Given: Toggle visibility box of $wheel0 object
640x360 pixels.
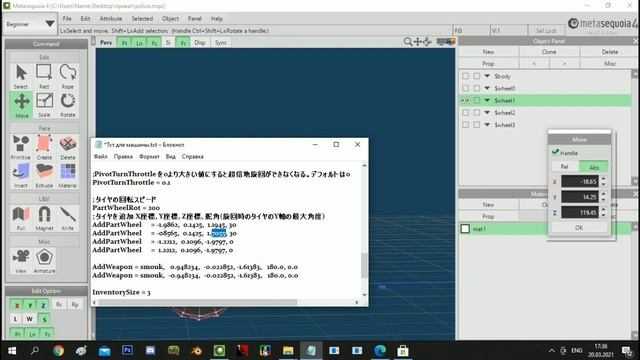Looking at the screenshot, I should click(x=465, y=88).
